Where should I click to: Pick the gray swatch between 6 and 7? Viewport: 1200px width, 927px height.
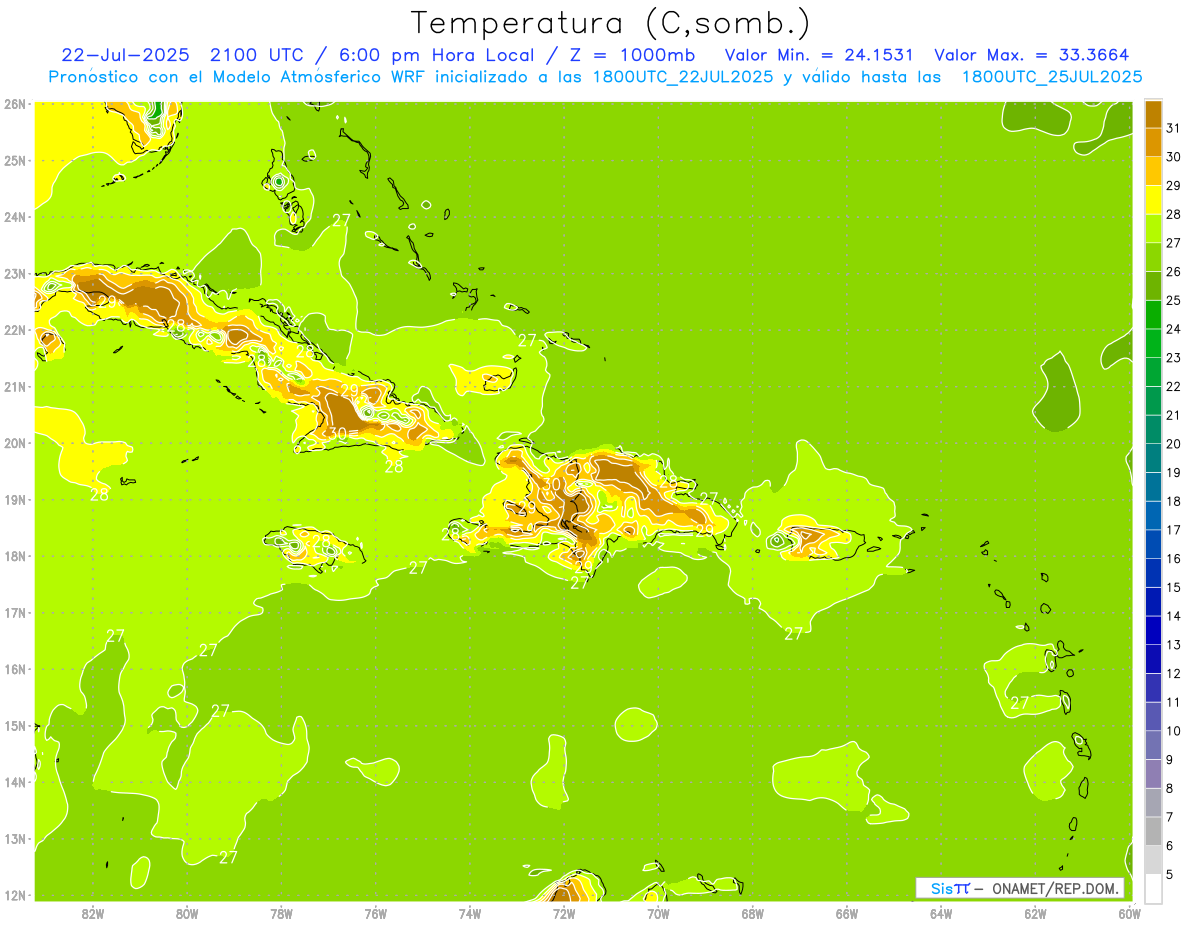[1153, 831]
